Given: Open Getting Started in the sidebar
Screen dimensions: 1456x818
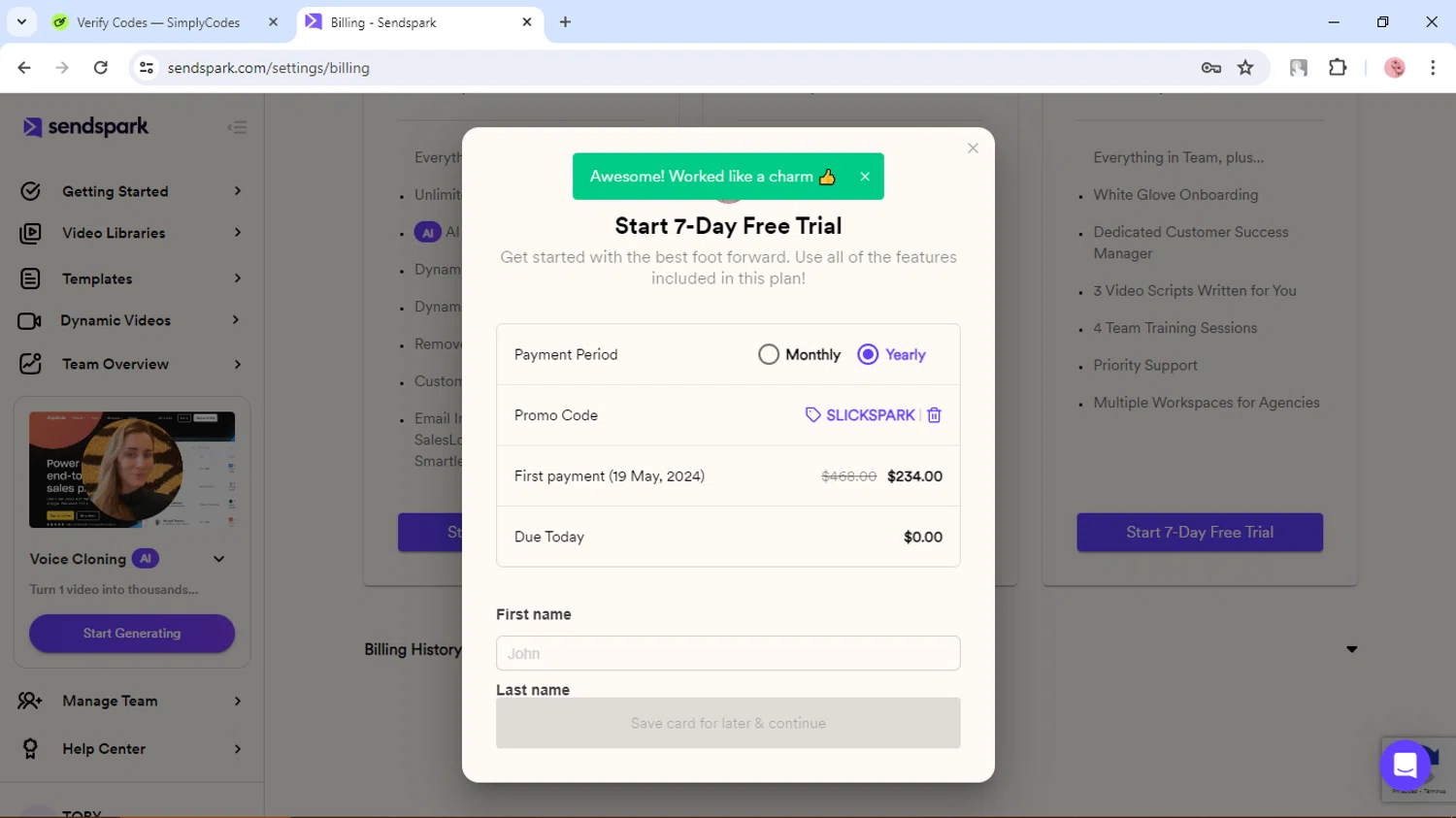Looking at the screenshot, I should pyautogui.click(x=116, y=192).
